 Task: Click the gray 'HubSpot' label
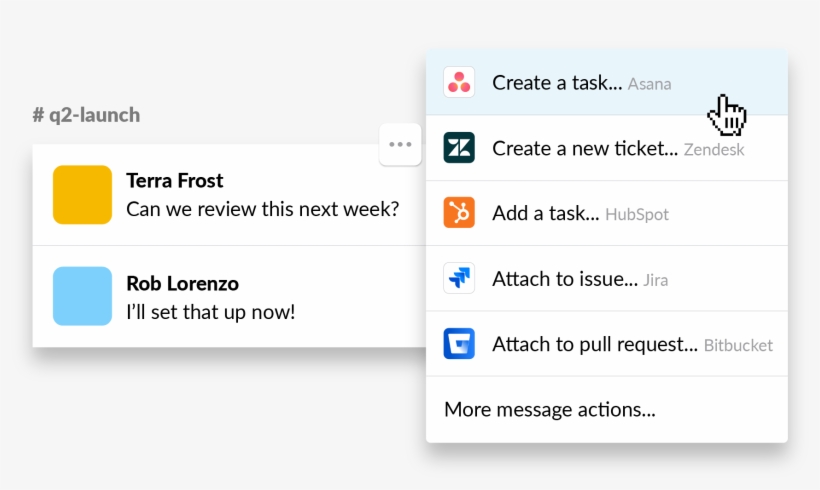pyautogui.click(x=637, y=214)
